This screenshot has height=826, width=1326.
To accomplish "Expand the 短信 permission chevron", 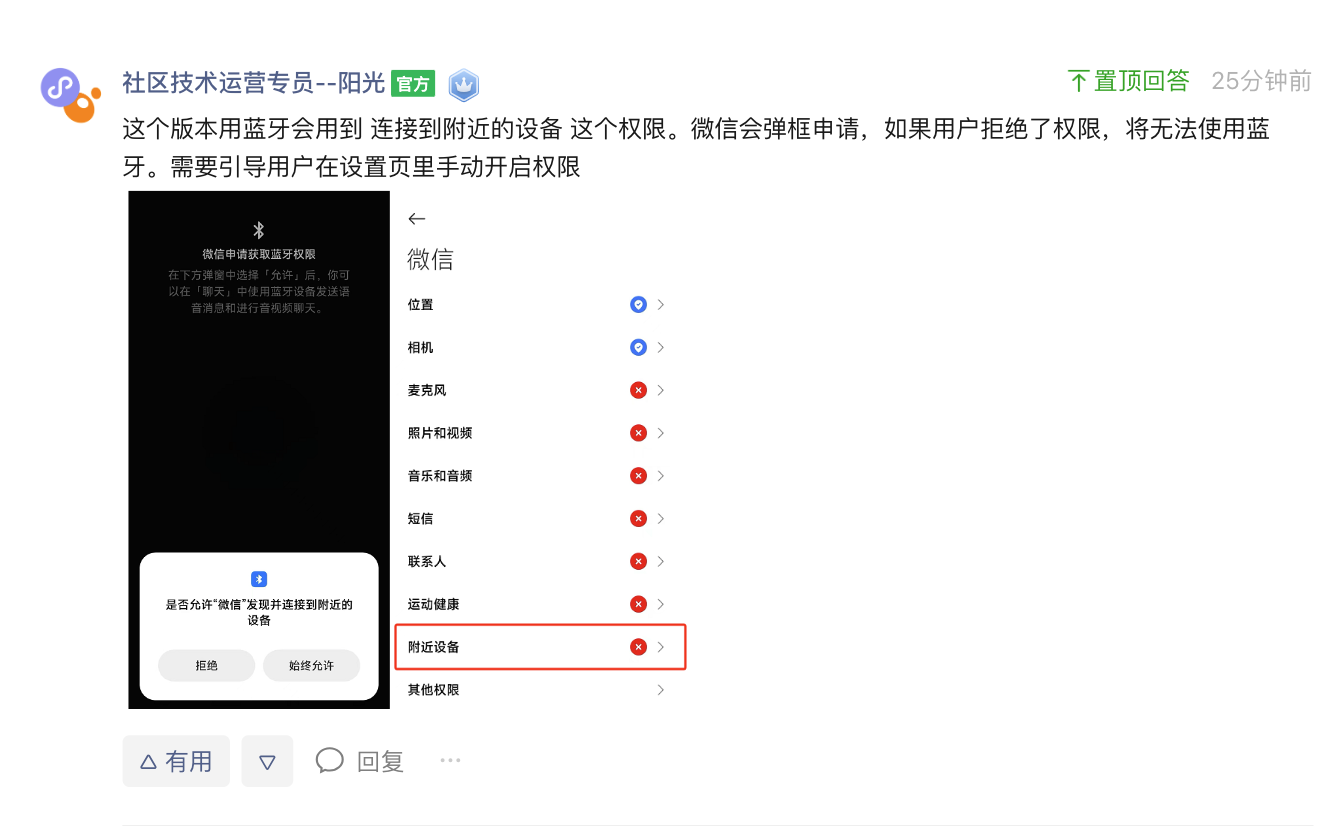I will tap(661, 518).
